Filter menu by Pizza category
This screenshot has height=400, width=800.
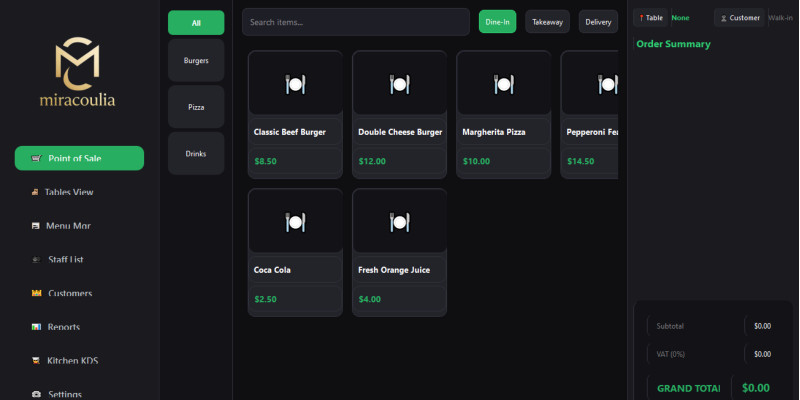[x=196, y=107]
